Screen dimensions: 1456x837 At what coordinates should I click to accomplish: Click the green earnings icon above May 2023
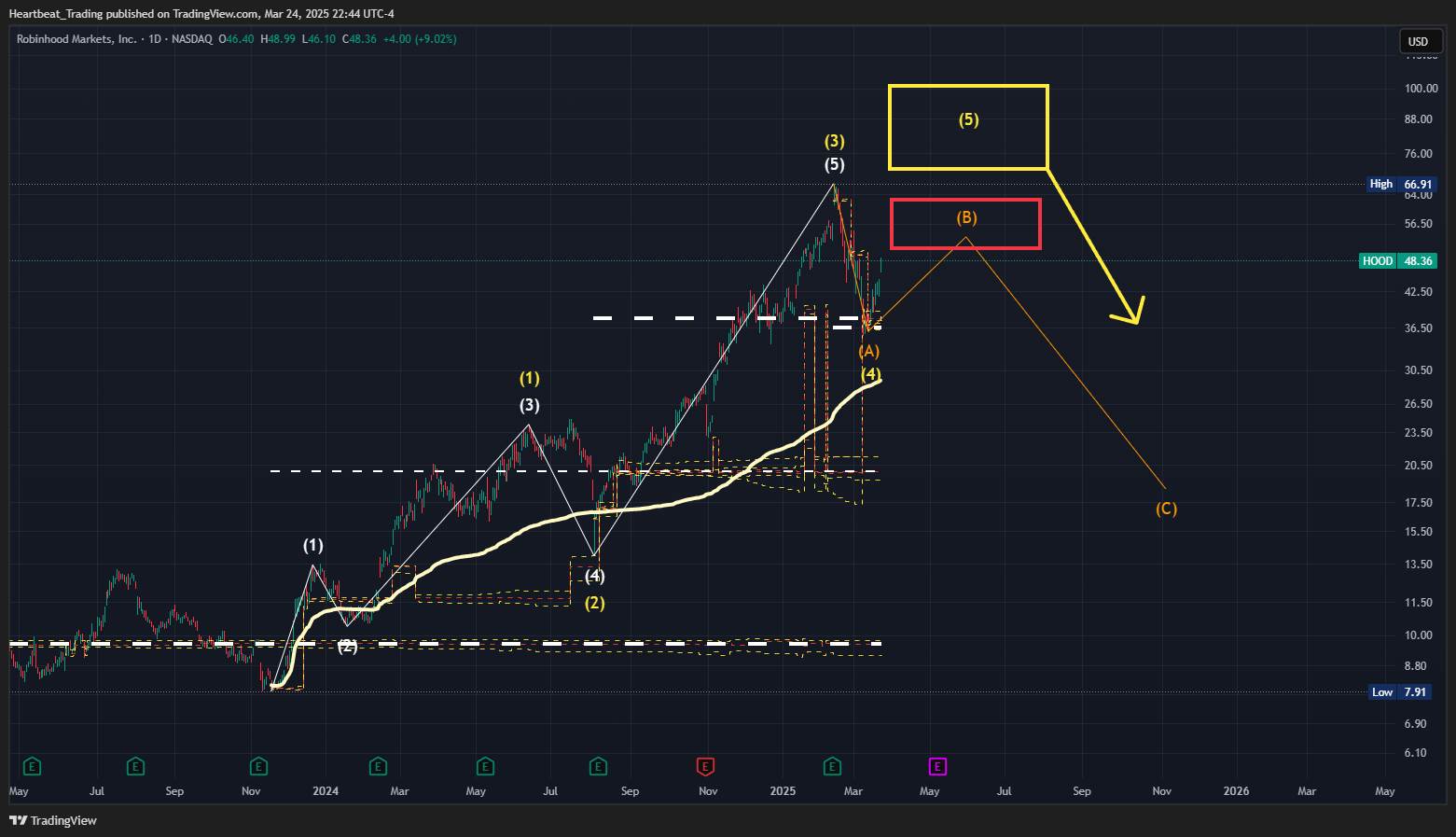pyautogui.click(x=32, y=767)
